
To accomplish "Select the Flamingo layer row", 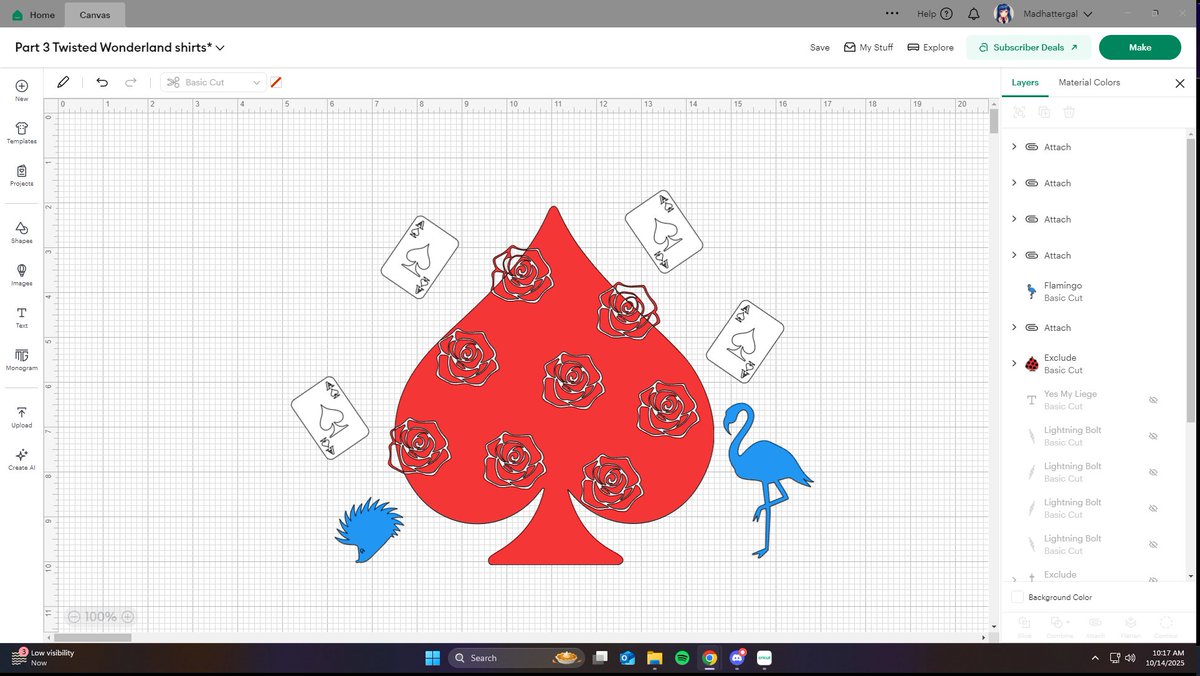I will tap(1095, 291).
